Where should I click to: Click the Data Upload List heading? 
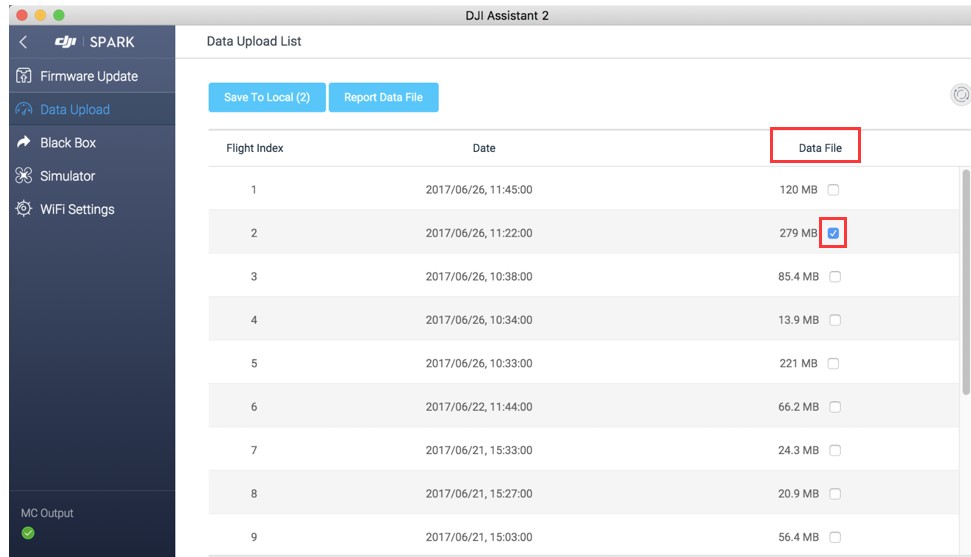[x=254, y=41]
